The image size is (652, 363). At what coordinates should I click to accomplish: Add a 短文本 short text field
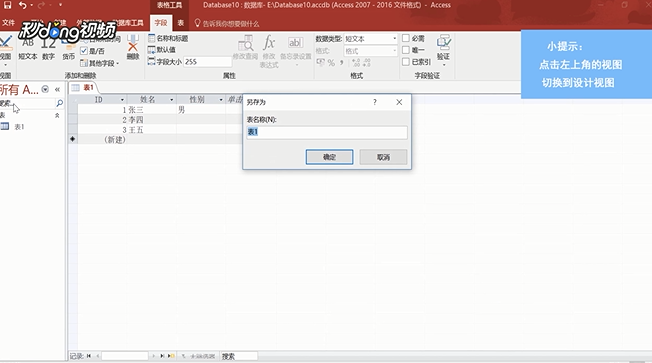tap(28, 49)
